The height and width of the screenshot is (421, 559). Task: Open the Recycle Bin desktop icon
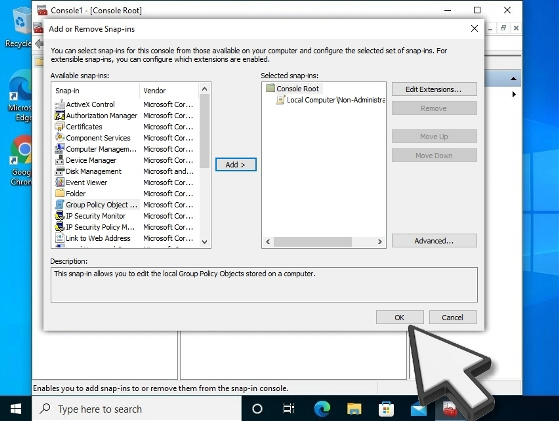click(20, 28)
